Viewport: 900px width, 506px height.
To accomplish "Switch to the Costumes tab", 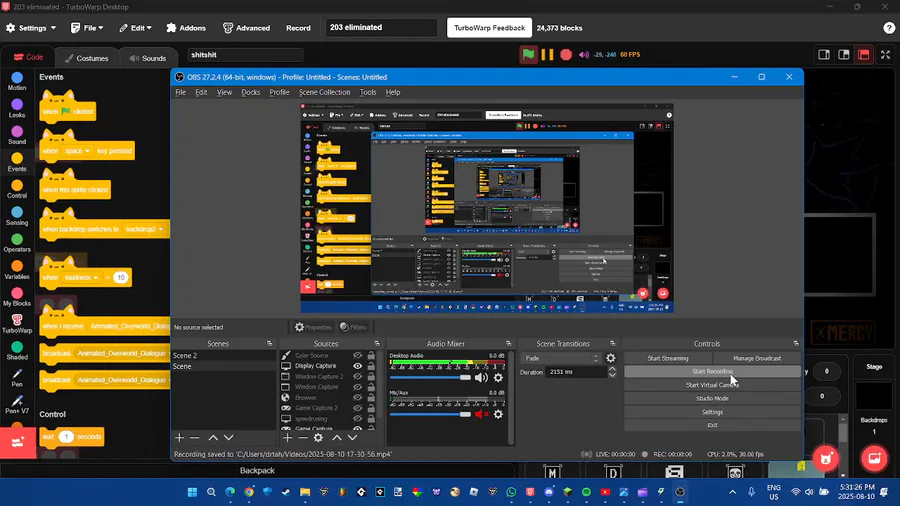I will (x=87, y=58).
